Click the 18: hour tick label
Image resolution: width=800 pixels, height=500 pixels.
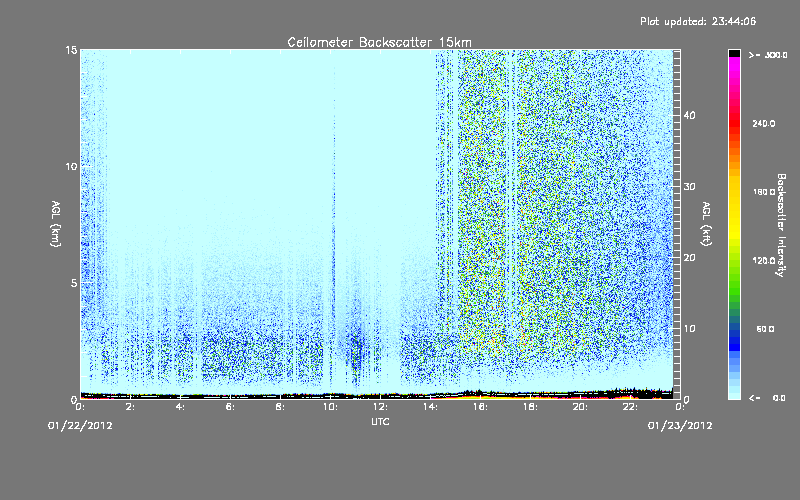click(x=530, y=407)
